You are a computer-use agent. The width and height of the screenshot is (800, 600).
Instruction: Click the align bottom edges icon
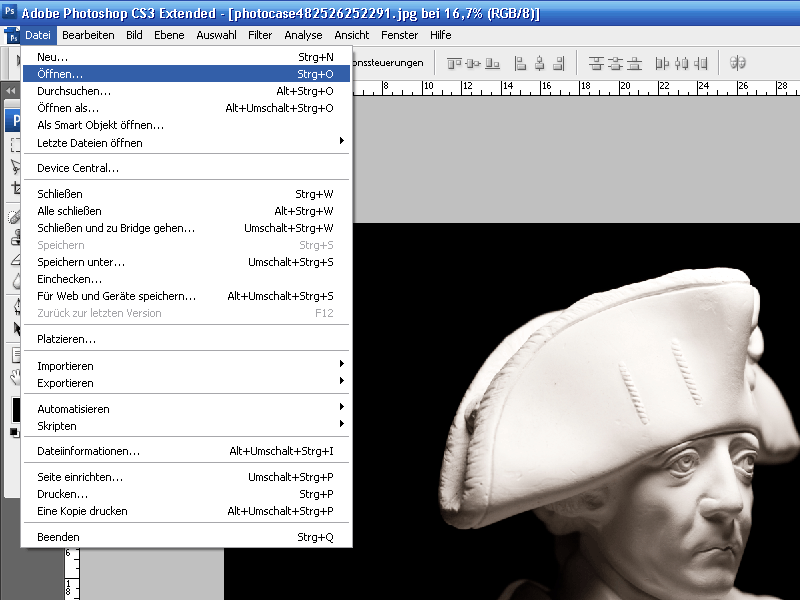click(x=492, y=63)
